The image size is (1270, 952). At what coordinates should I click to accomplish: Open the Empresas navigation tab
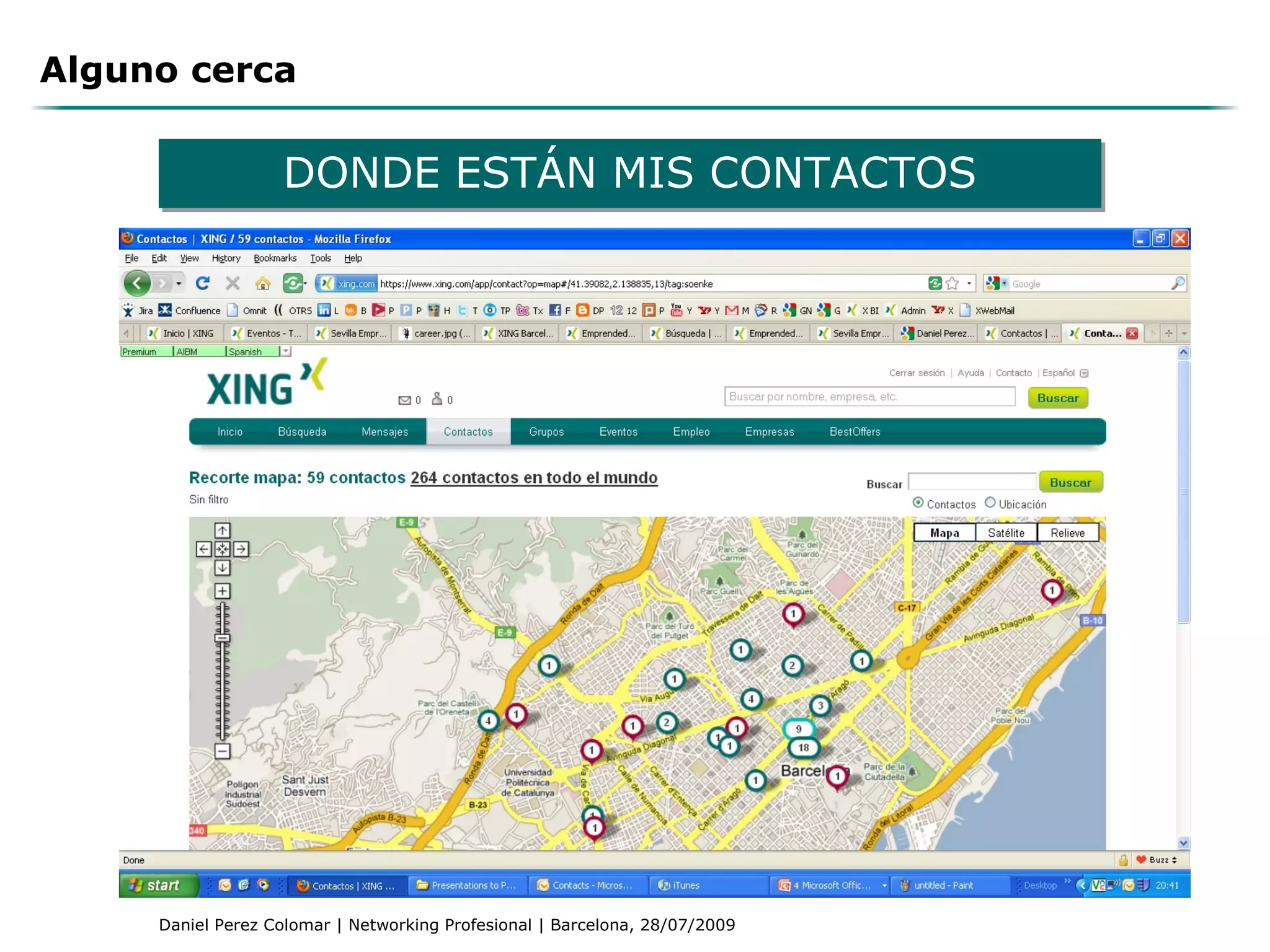click(x=770, y=432)
